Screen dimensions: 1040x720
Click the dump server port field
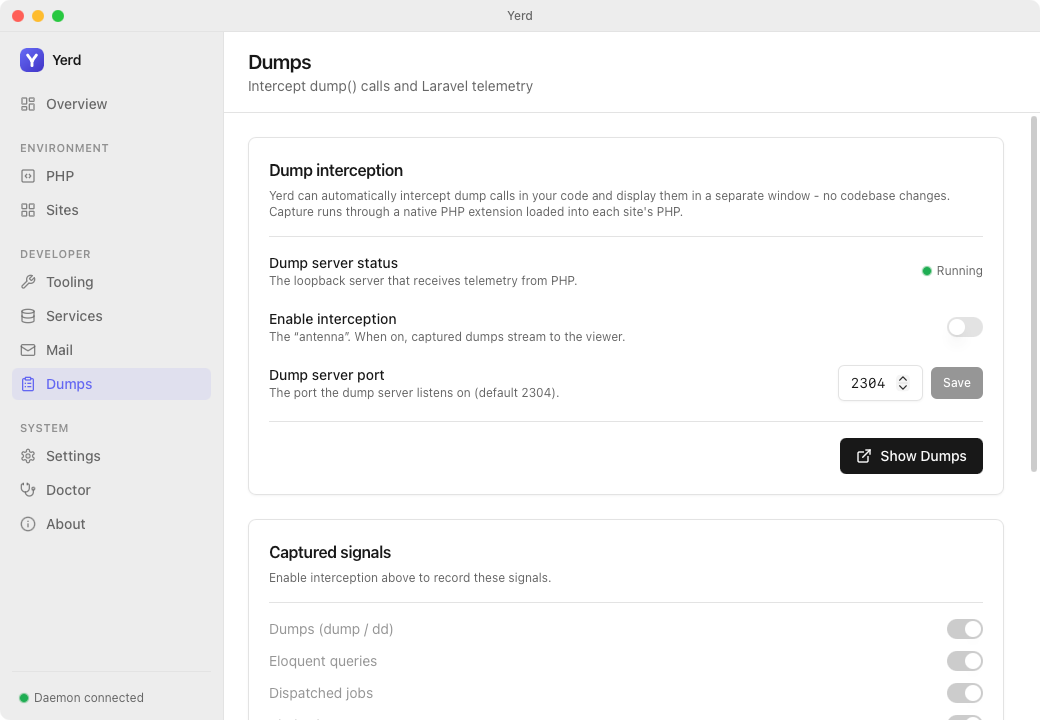click(879, 383)
